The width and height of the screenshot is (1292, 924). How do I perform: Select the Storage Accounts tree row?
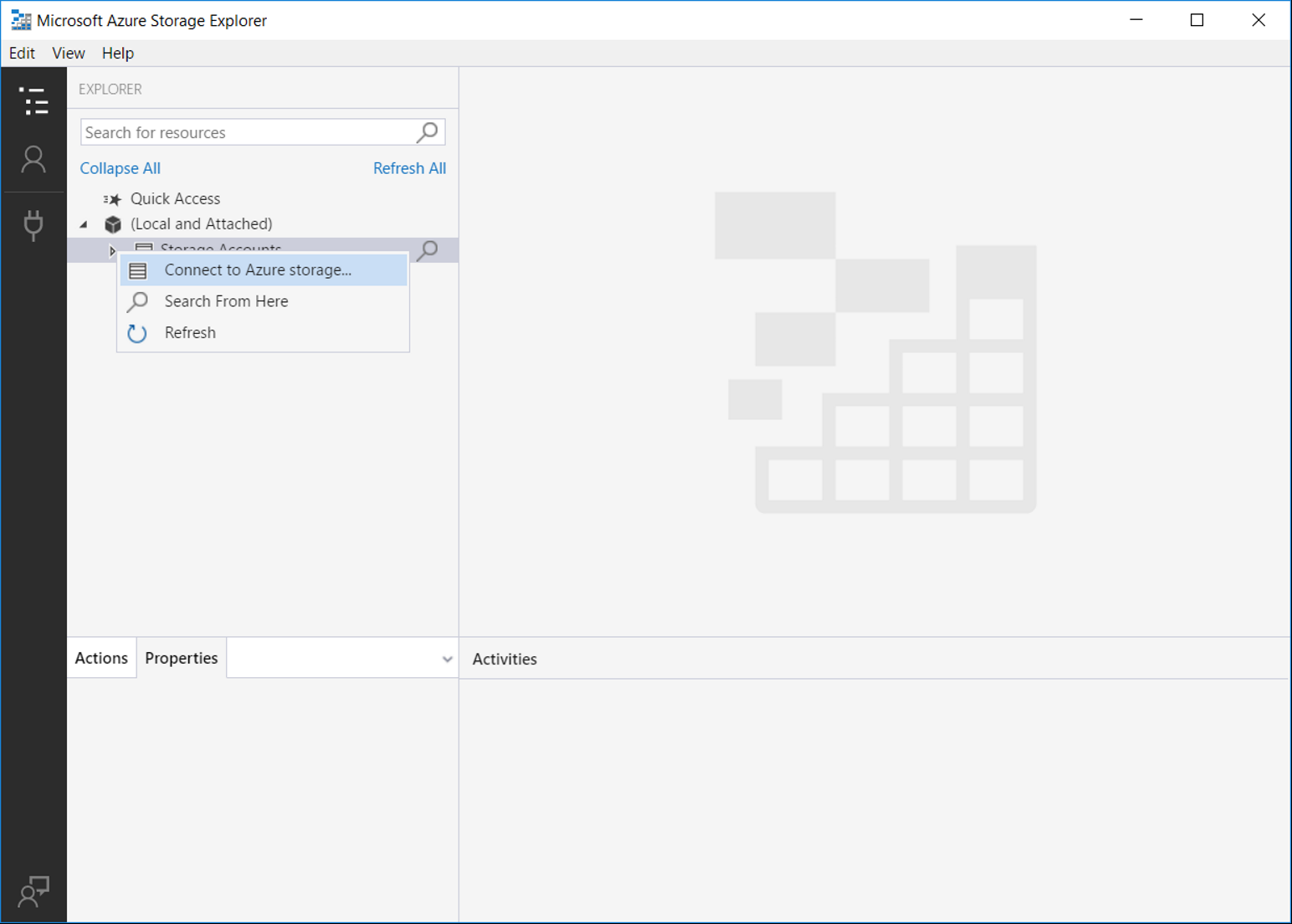(263, 249)
